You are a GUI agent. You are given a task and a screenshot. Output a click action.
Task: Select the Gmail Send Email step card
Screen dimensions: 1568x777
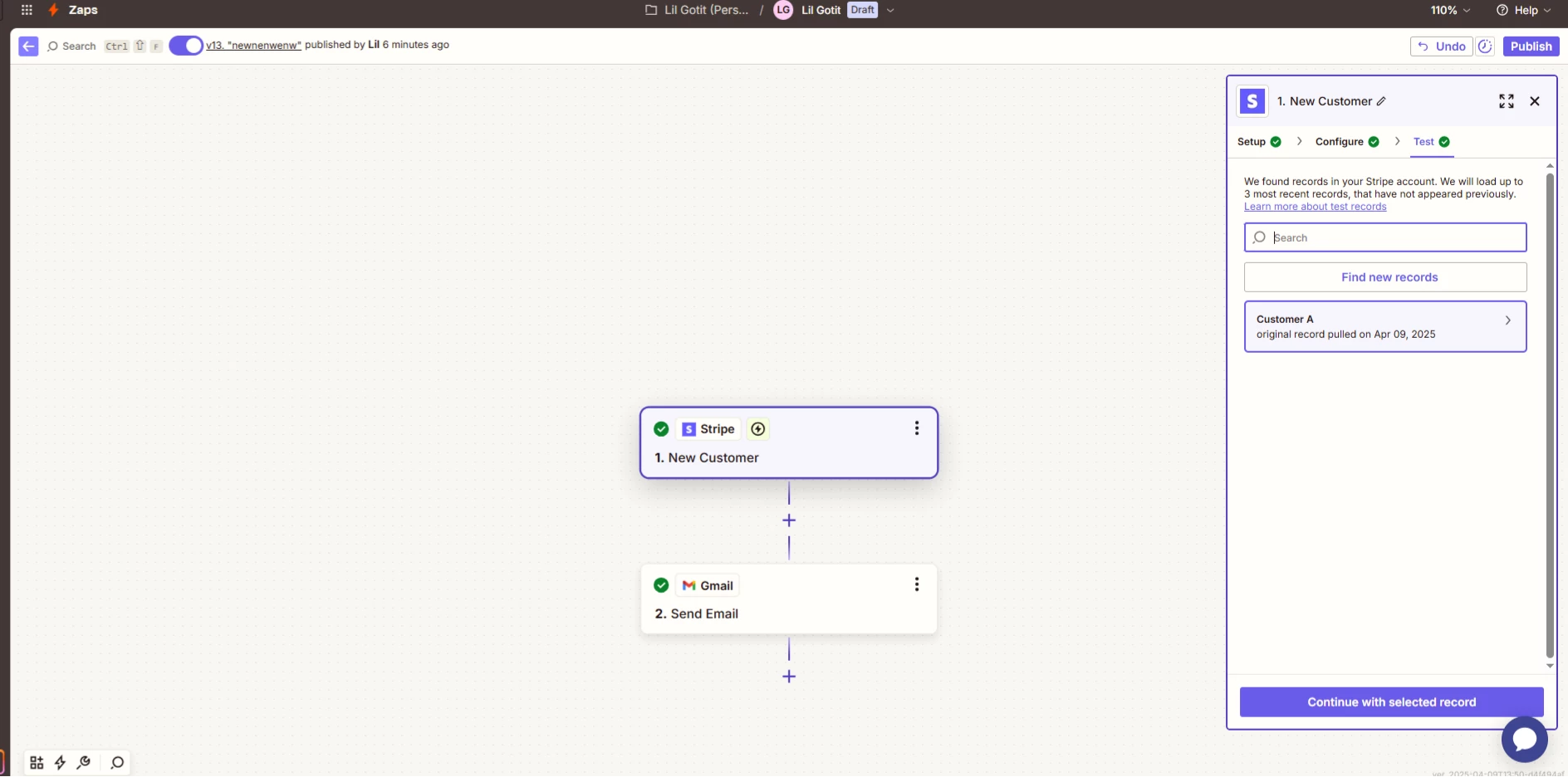(789, 599)
